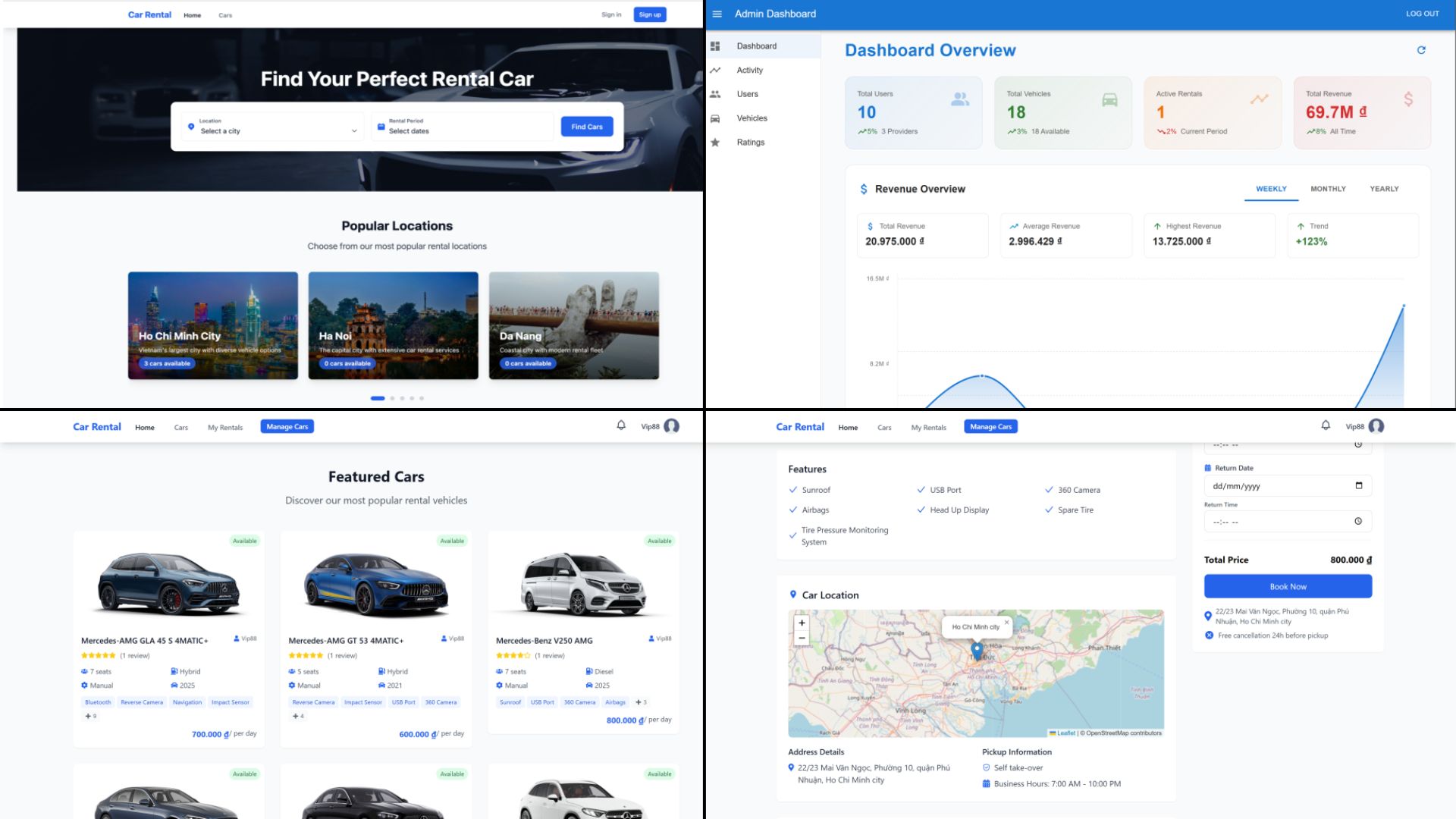Click the Find Cars button
Screen dimensions: 1456x819
[x=587, y=126]
